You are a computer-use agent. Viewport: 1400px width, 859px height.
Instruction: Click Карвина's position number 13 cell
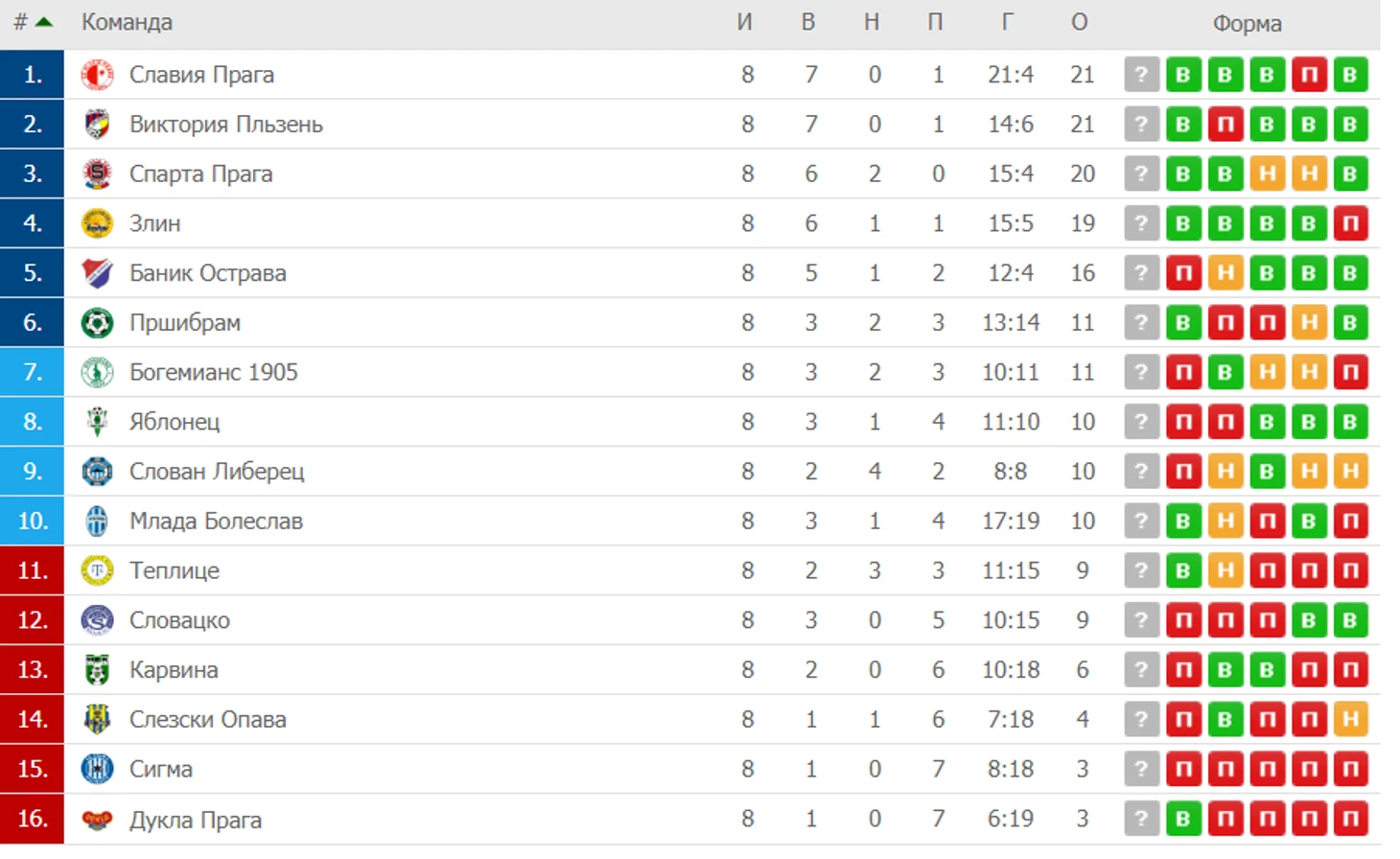(32, 669)
